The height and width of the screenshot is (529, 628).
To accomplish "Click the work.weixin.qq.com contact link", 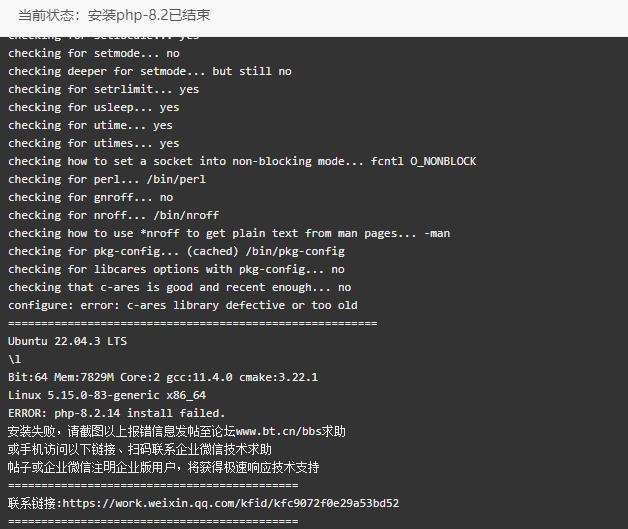I will [231, 503].
